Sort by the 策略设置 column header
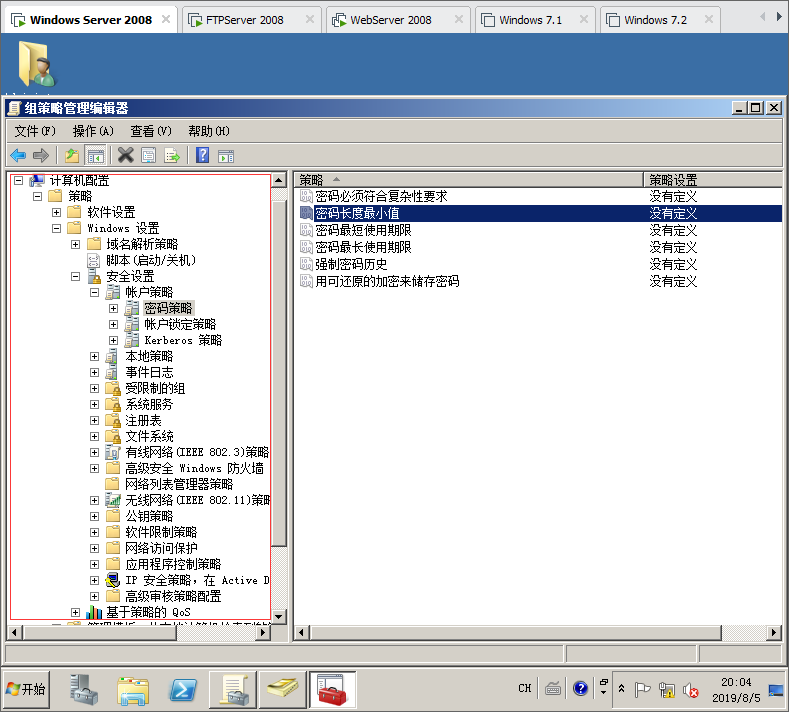 (x=713, y=180)
